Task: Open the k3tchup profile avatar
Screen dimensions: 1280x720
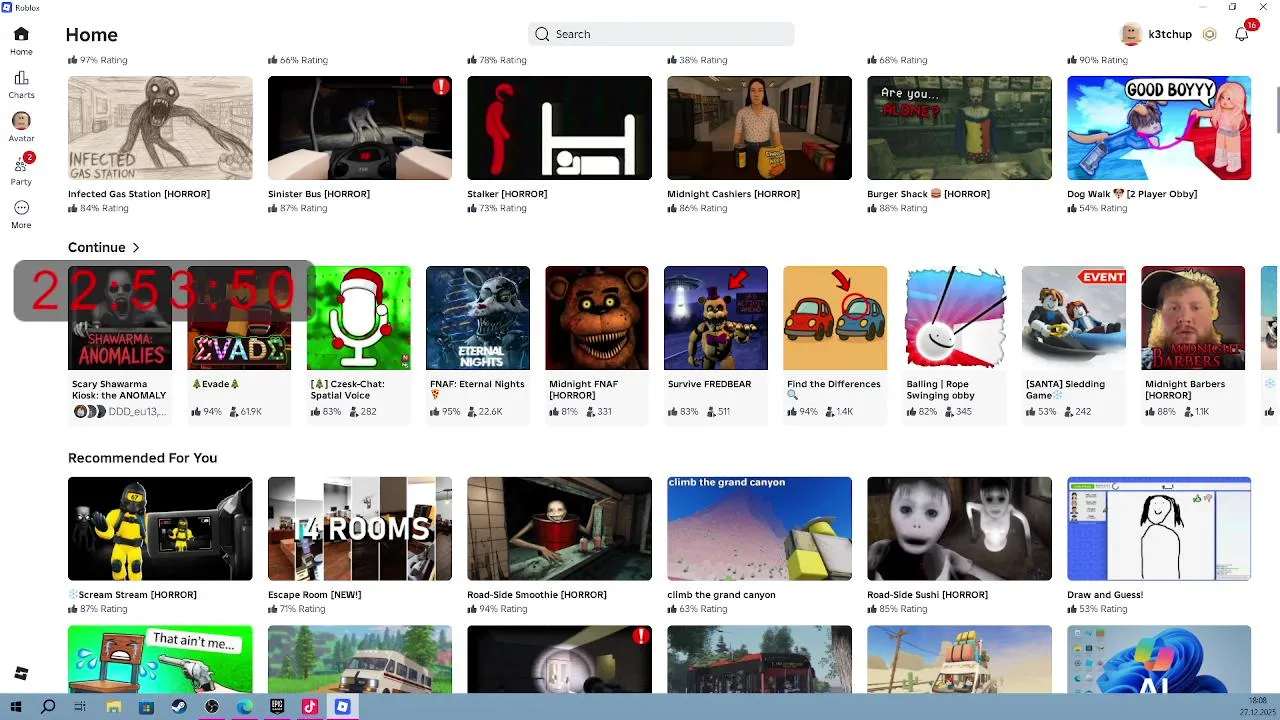Action: pyautogui.click(x=1131, y=34)
